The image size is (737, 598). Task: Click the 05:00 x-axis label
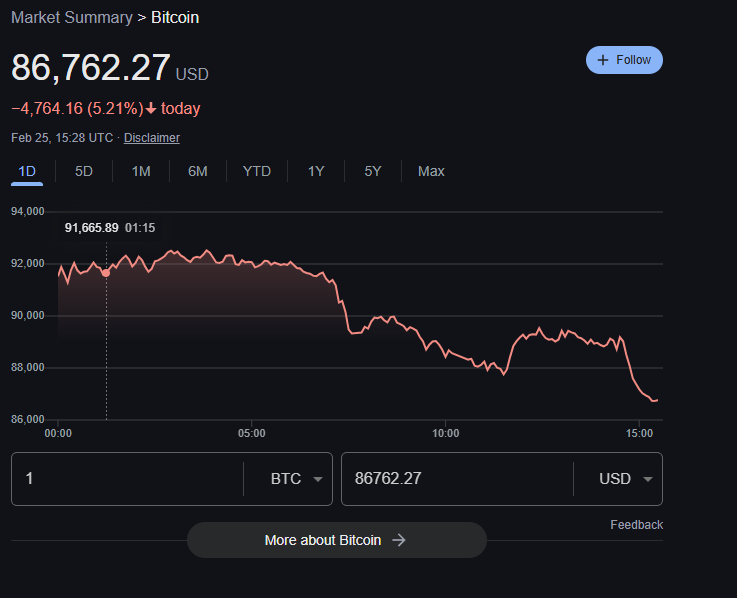[x=251, y=433]
